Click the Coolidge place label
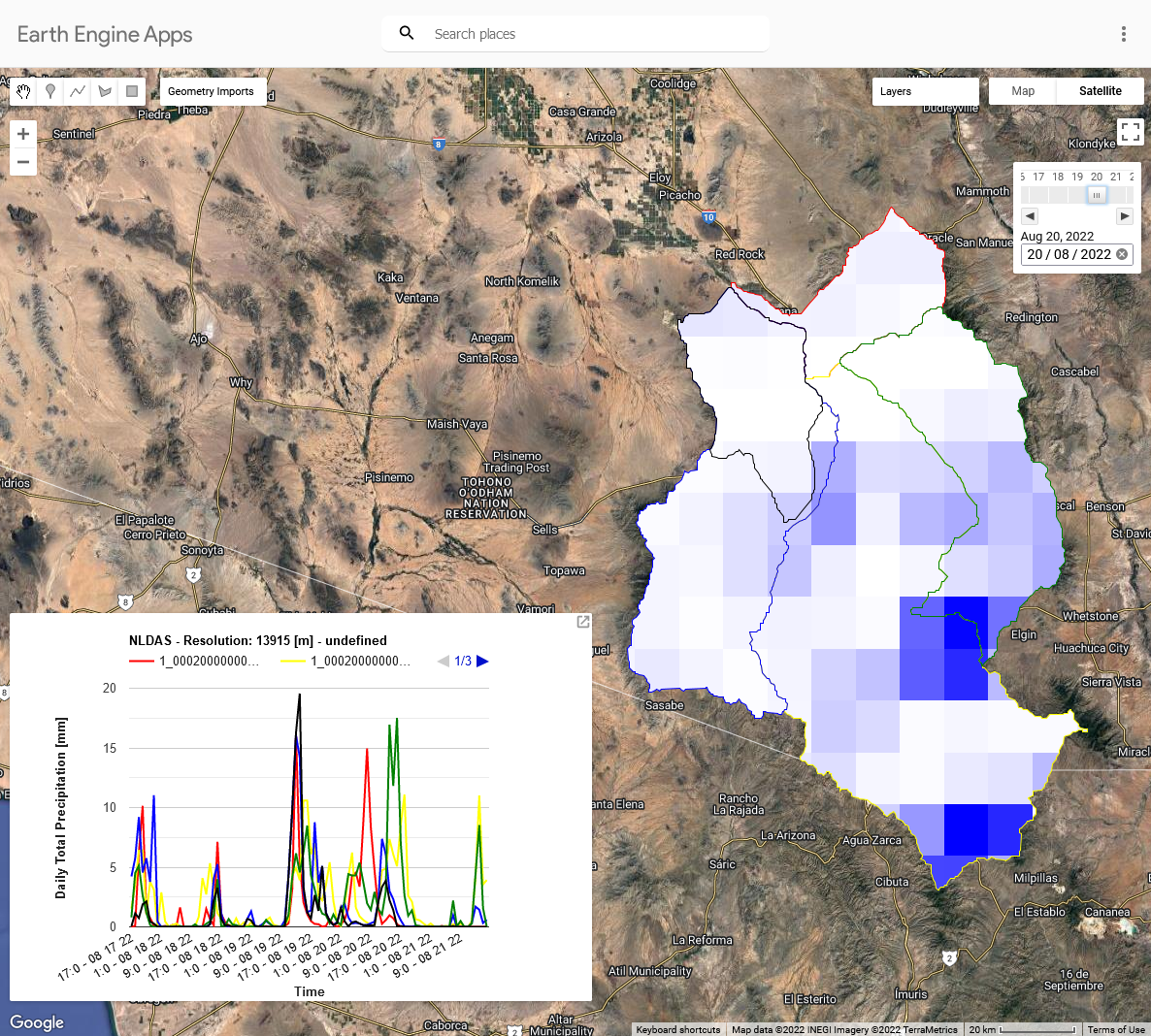Viewport: 1151px width, 1036px height. pyautogui.click(x=673, y=83)
